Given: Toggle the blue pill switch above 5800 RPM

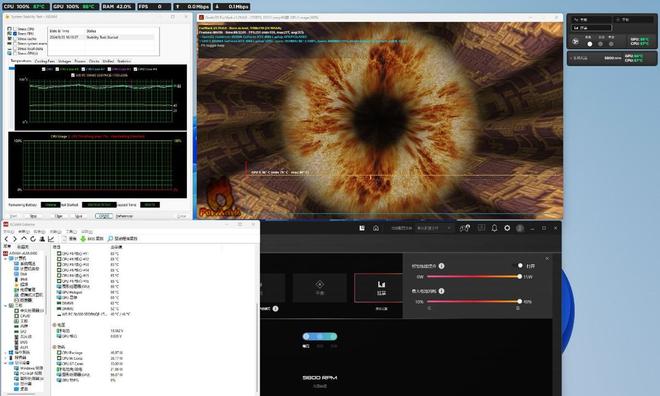Looking at the screenshot, I should tap(320, 336).
